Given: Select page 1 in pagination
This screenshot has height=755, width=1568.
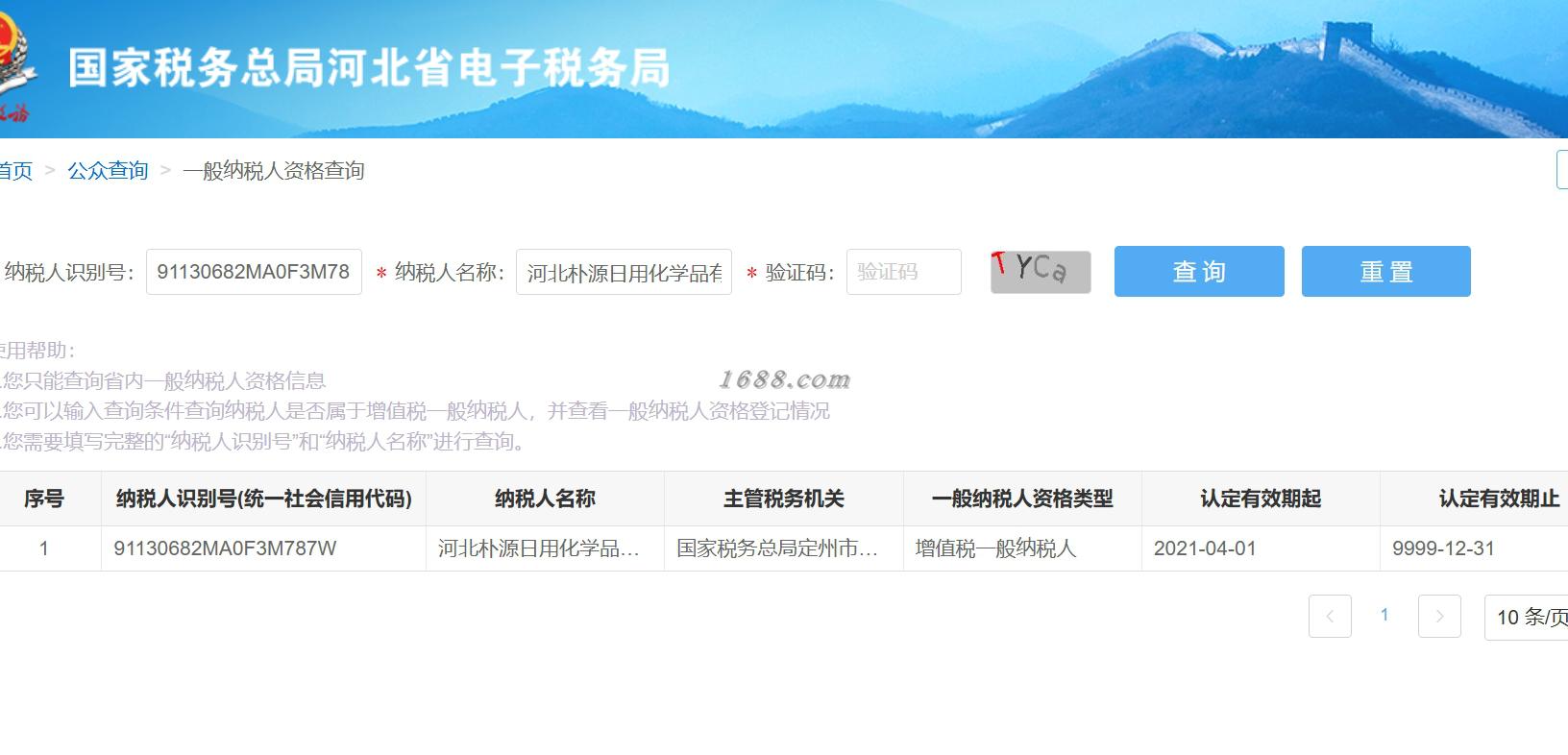Looking at the screenshot, I should tap(1384, 615).
